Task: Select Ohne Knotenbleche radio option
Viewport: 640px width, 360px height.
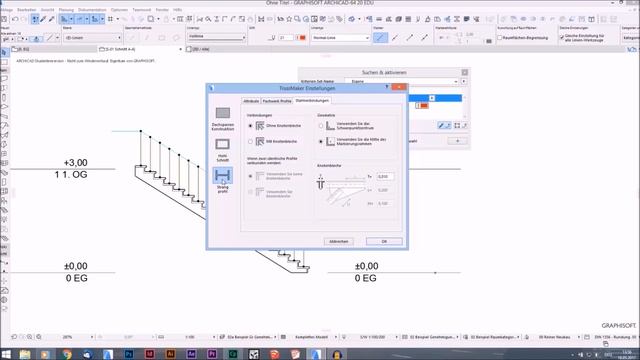Action: [250, 126]
